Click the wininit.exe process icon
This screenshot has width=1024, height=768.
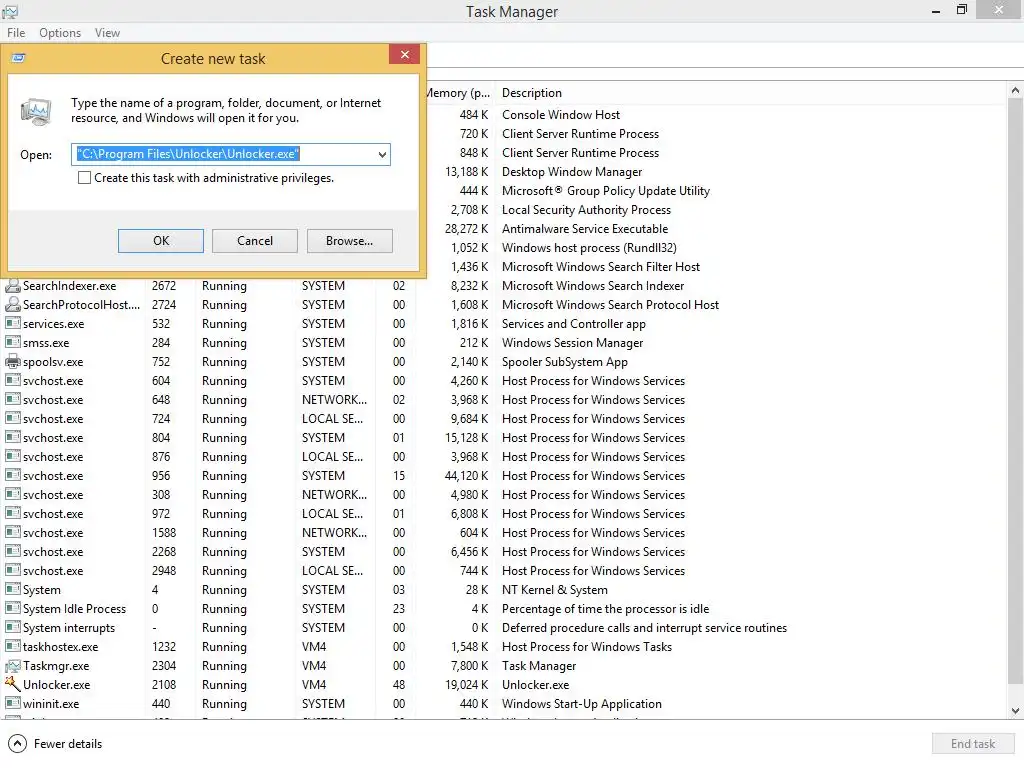tap(12, 703)
